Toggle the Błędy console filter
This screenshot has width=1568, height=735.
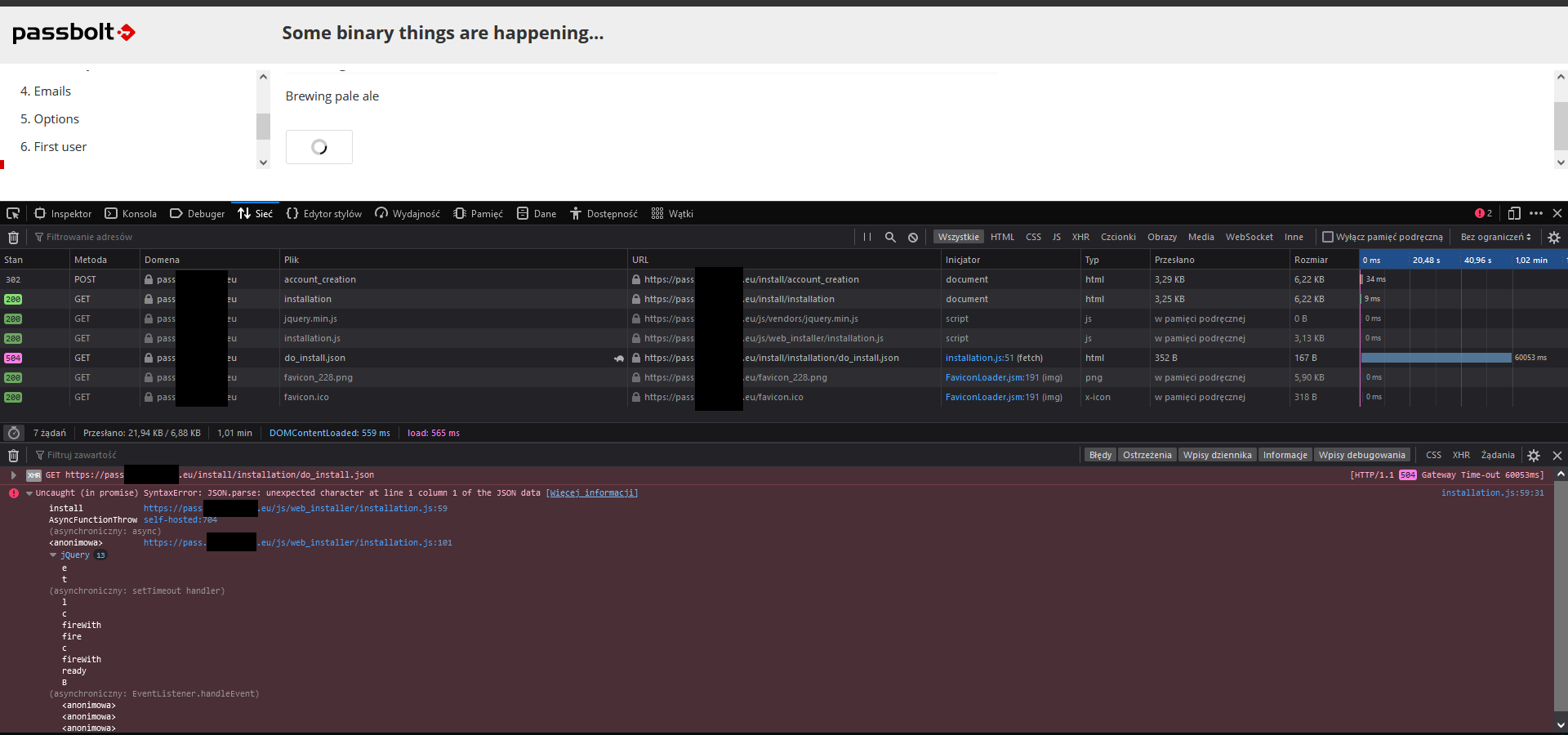(1100, 455)
